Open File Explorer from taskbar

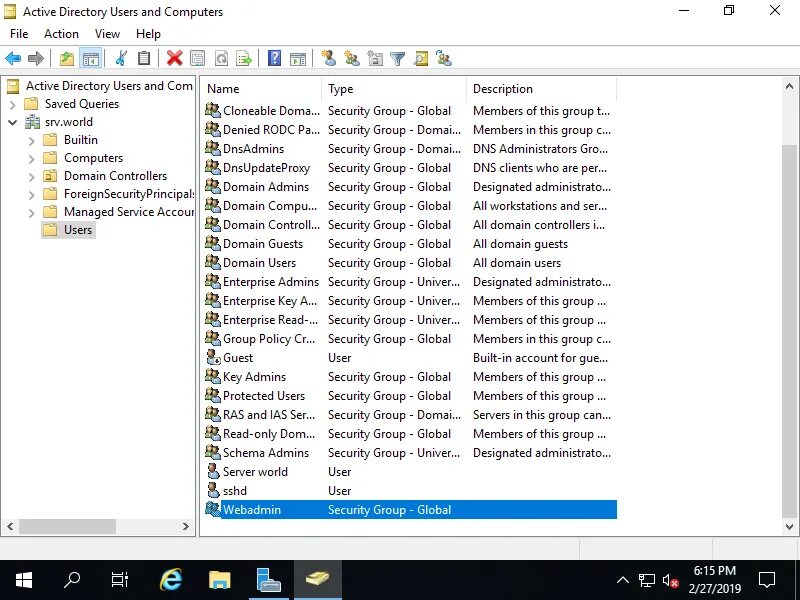click(220, 580)
